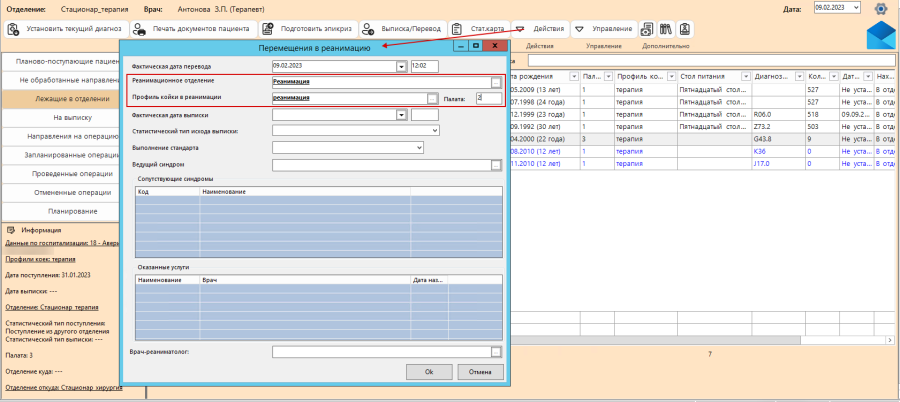900x402 pixels.
Task: Confirm dialog with Ok button
Action: (x=429, y=372)
